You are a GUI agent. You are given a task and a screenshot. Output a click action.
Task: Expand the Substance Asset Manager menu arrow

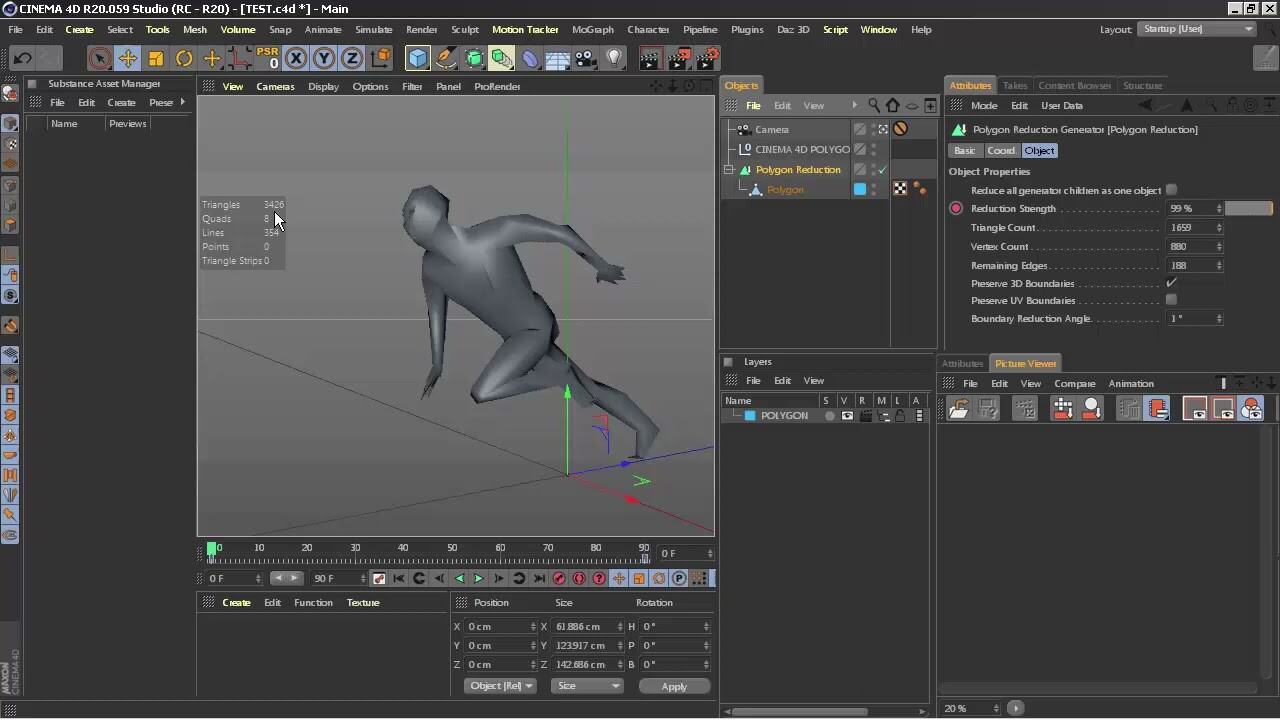point(182,102)
